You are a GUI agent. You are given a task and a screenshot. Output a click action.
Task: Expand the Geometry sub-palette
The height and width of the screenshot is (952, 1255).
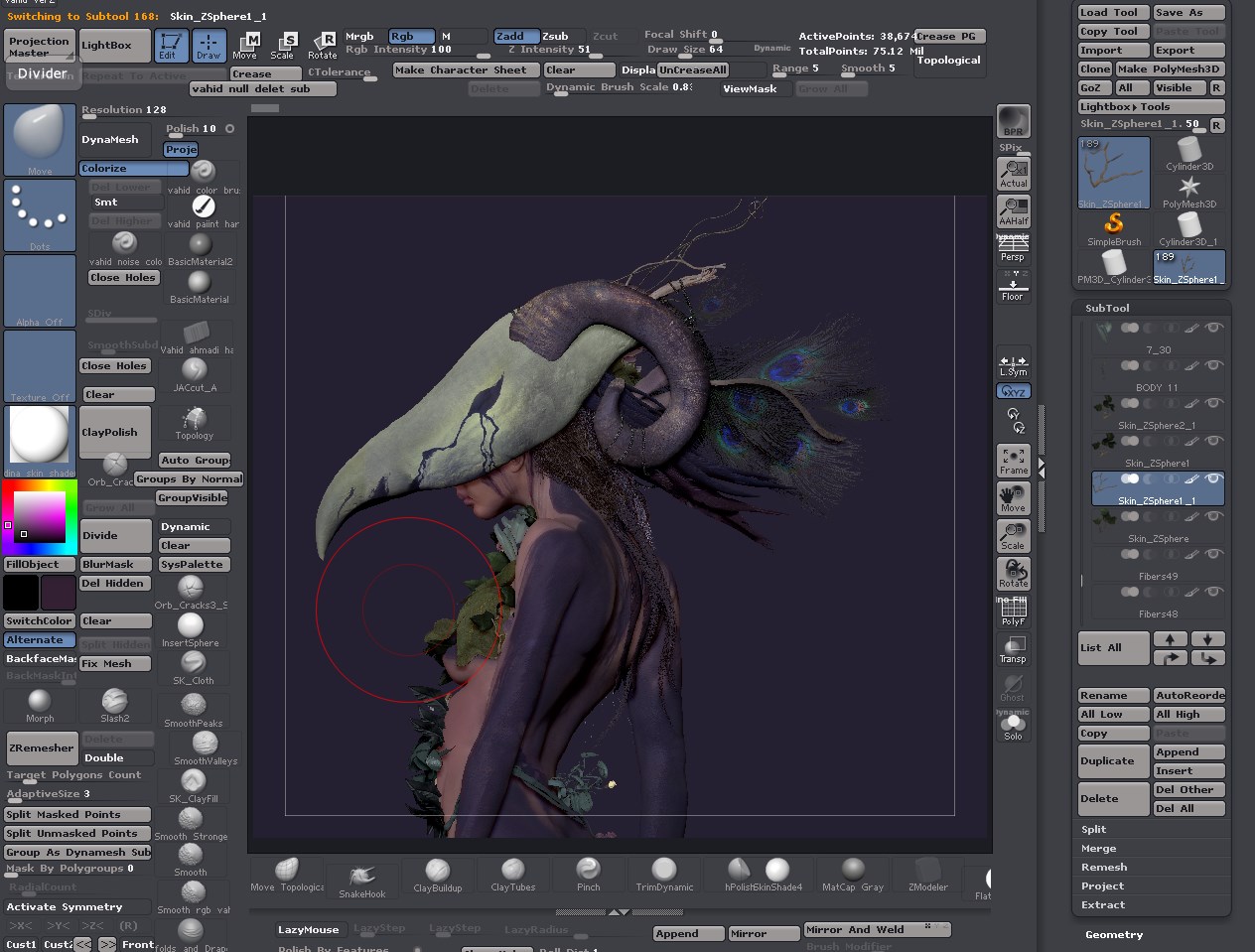(x=1114, y=934)
